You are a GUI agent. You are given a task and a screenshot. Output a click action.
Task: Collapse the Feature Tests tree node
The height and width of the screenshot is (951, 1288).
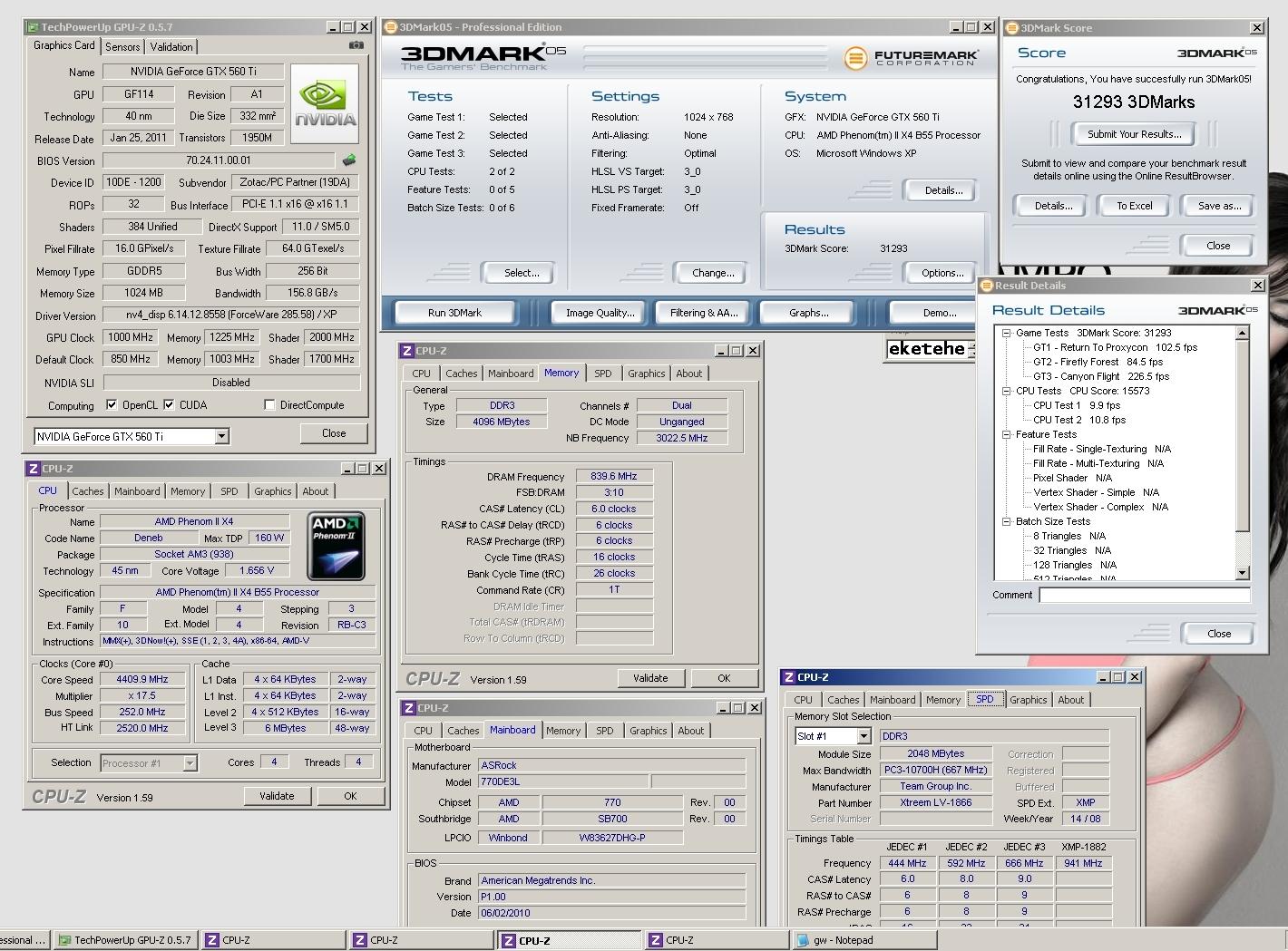coord(1007,434)
